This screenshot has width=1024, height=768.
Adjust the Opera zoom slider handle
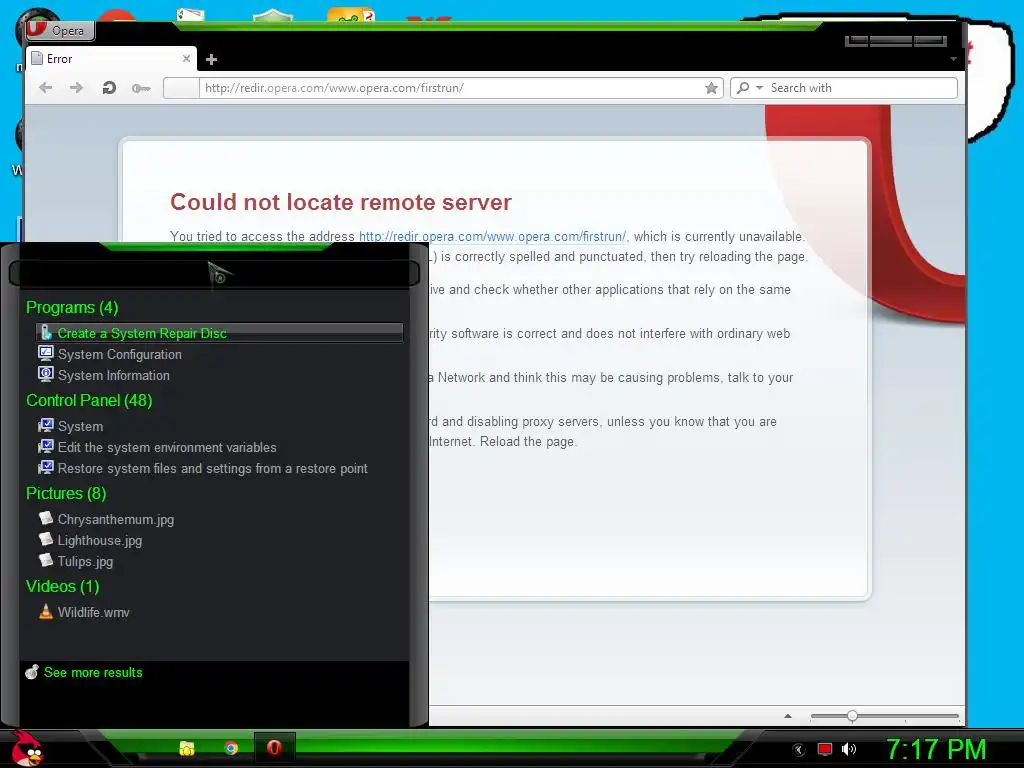click(852, 716)
